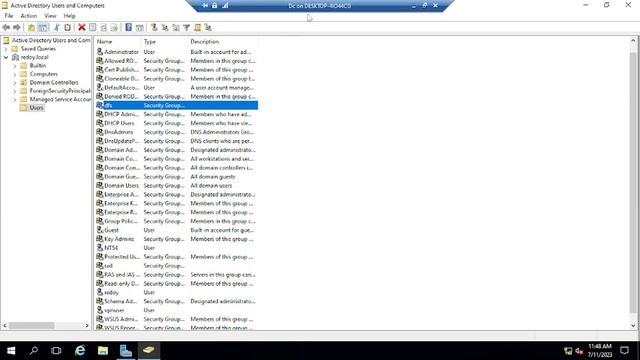Screen dimensions: 640x360
Task: Click the red X Delete toolbar icon
Action: click(x=82, y=27)
